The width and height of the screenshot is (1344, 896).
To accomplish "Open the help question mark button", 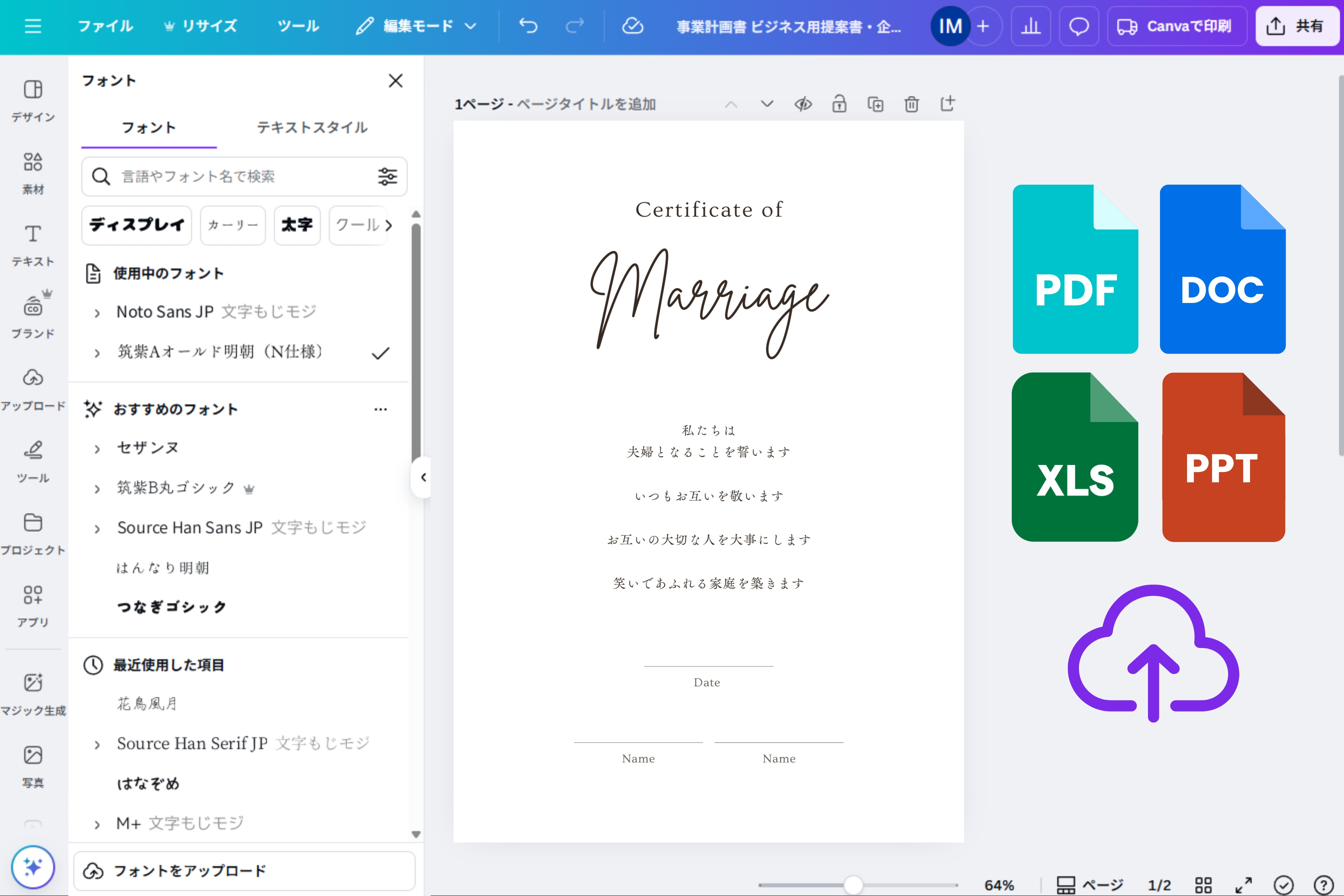I will point(1323,885).
